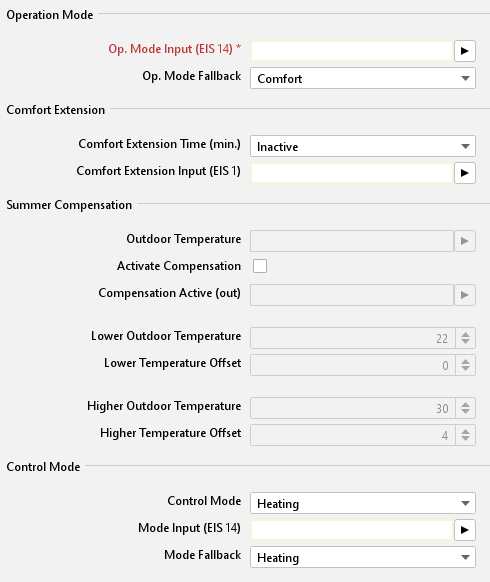
Task: Click arrow button beside Compensation Active (out) field
Action: [x=464, y=295]
